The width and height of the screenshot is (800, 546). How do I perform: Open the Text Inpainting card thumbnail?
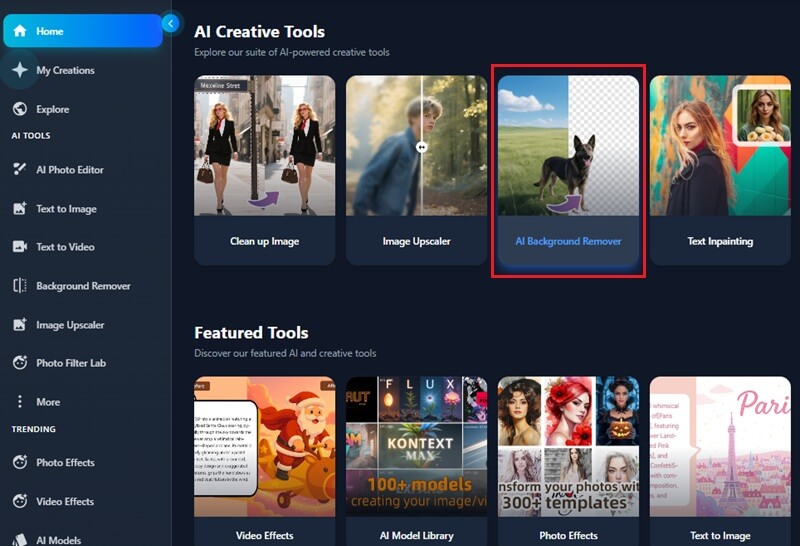coord(720,145)
